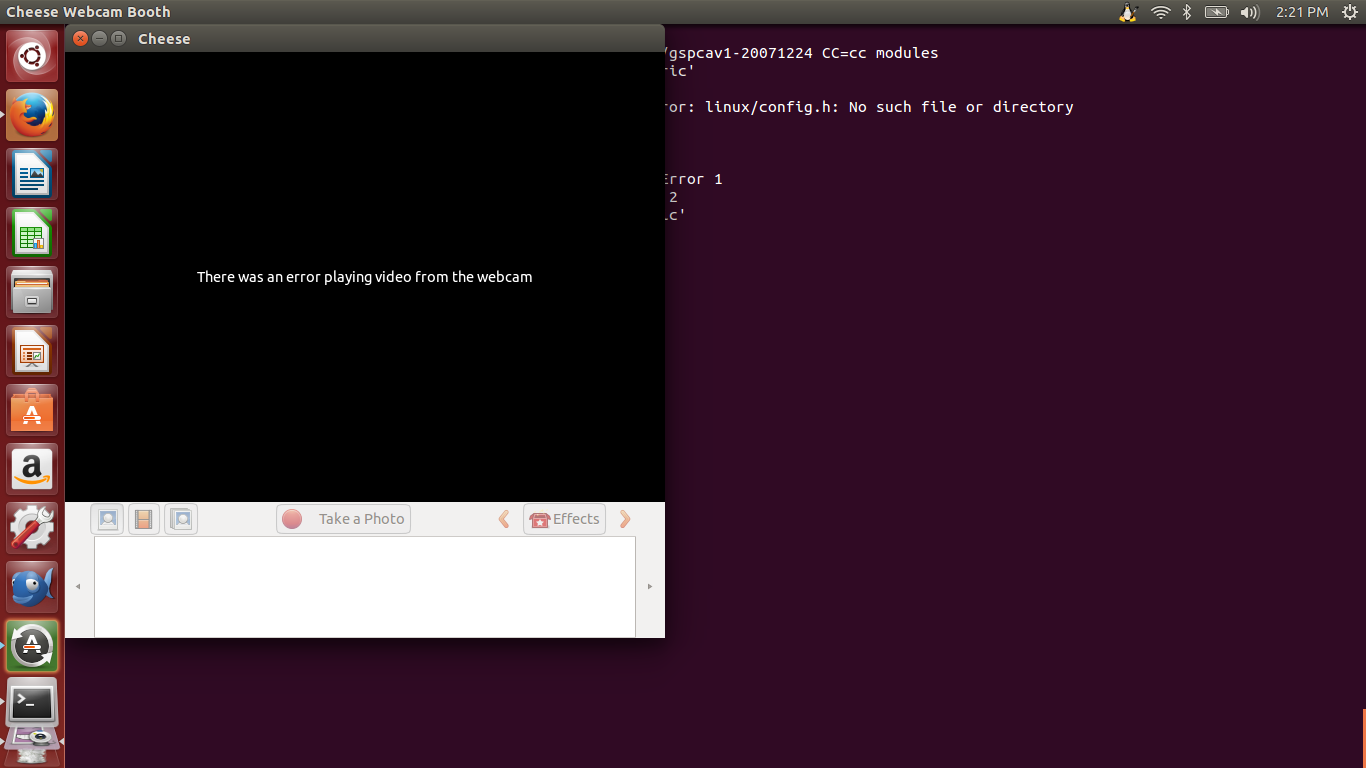
Task: Click the empty photo thumbnail strip
Action: coord(365,587)
